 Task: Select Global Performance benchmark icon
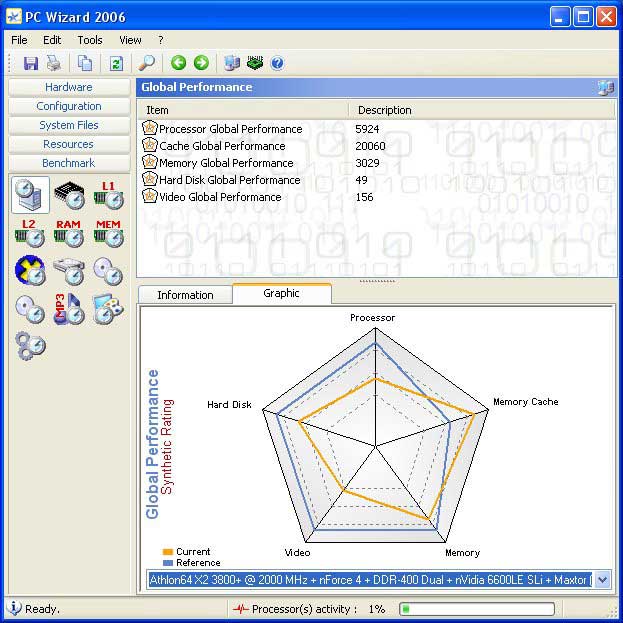coord(30,195)
